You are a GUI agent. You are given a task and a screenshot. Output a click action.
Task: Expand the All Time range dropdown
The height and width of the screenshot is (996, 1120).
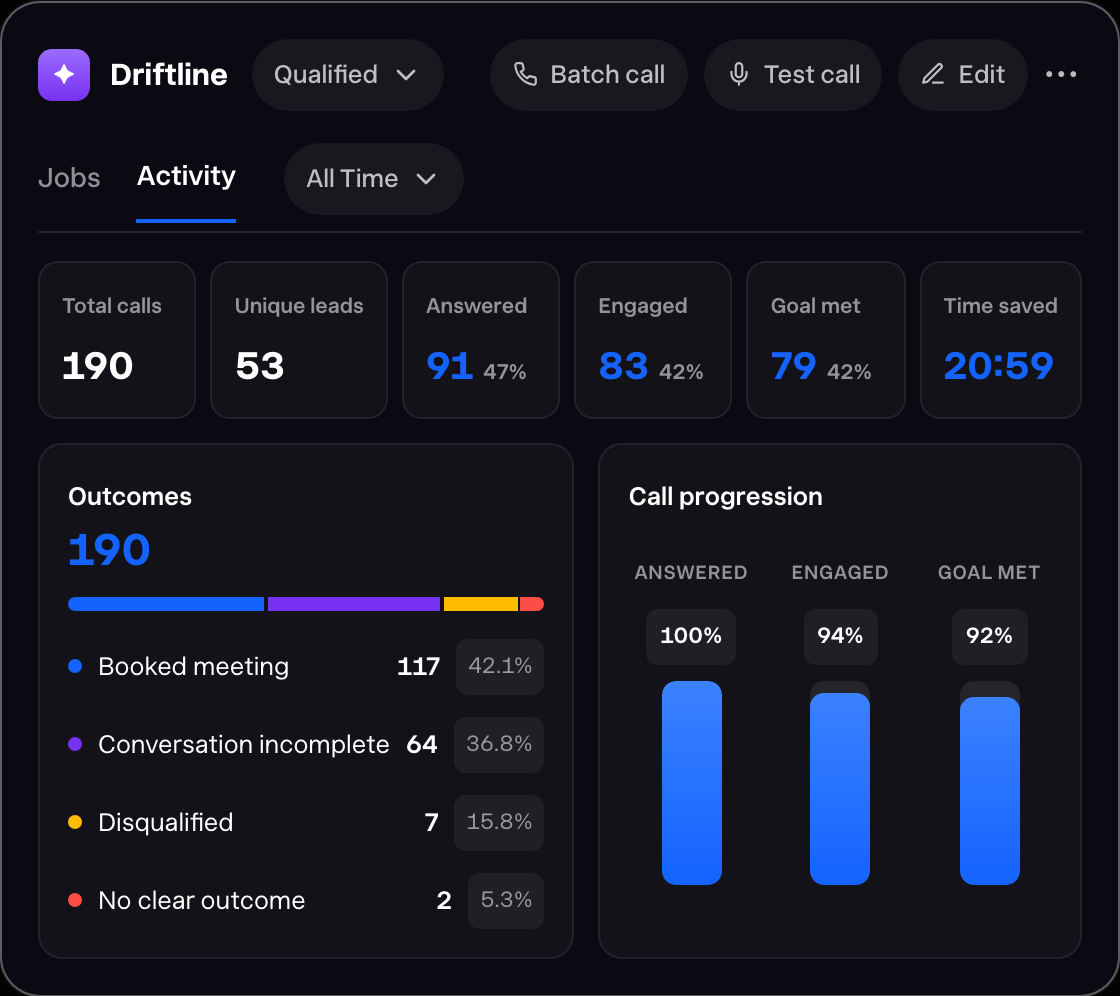click(374, 179)
